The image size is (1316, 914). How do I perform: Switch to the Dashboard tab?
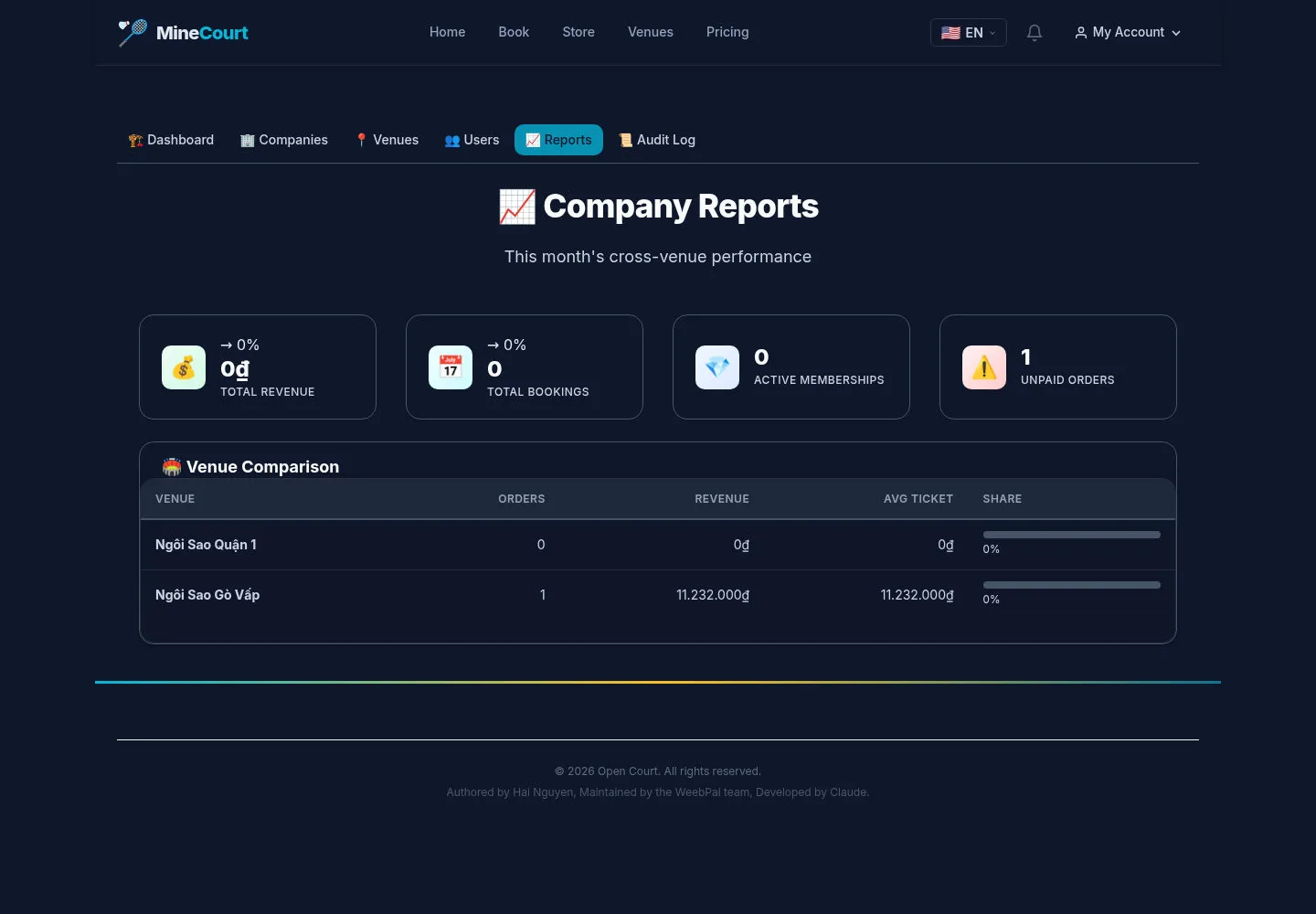point(171,140)
